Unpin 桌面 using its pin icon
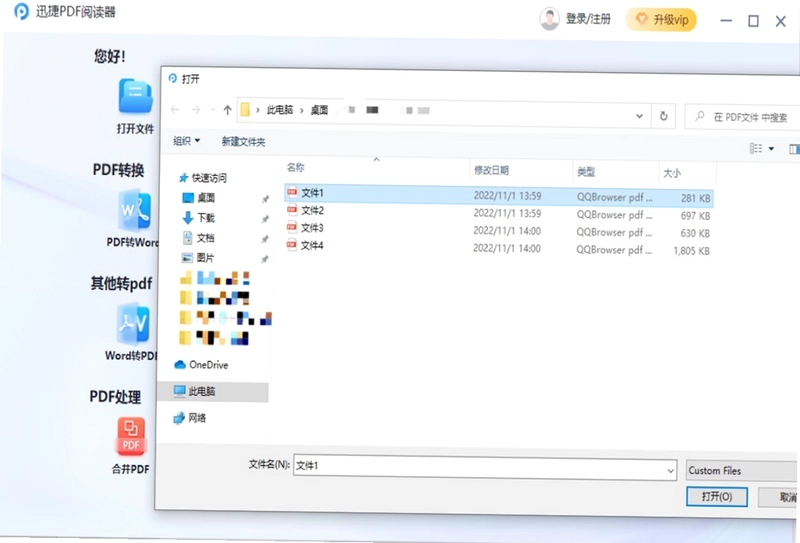The height and width of the screenshot is (543, 800). click(265, 199)
